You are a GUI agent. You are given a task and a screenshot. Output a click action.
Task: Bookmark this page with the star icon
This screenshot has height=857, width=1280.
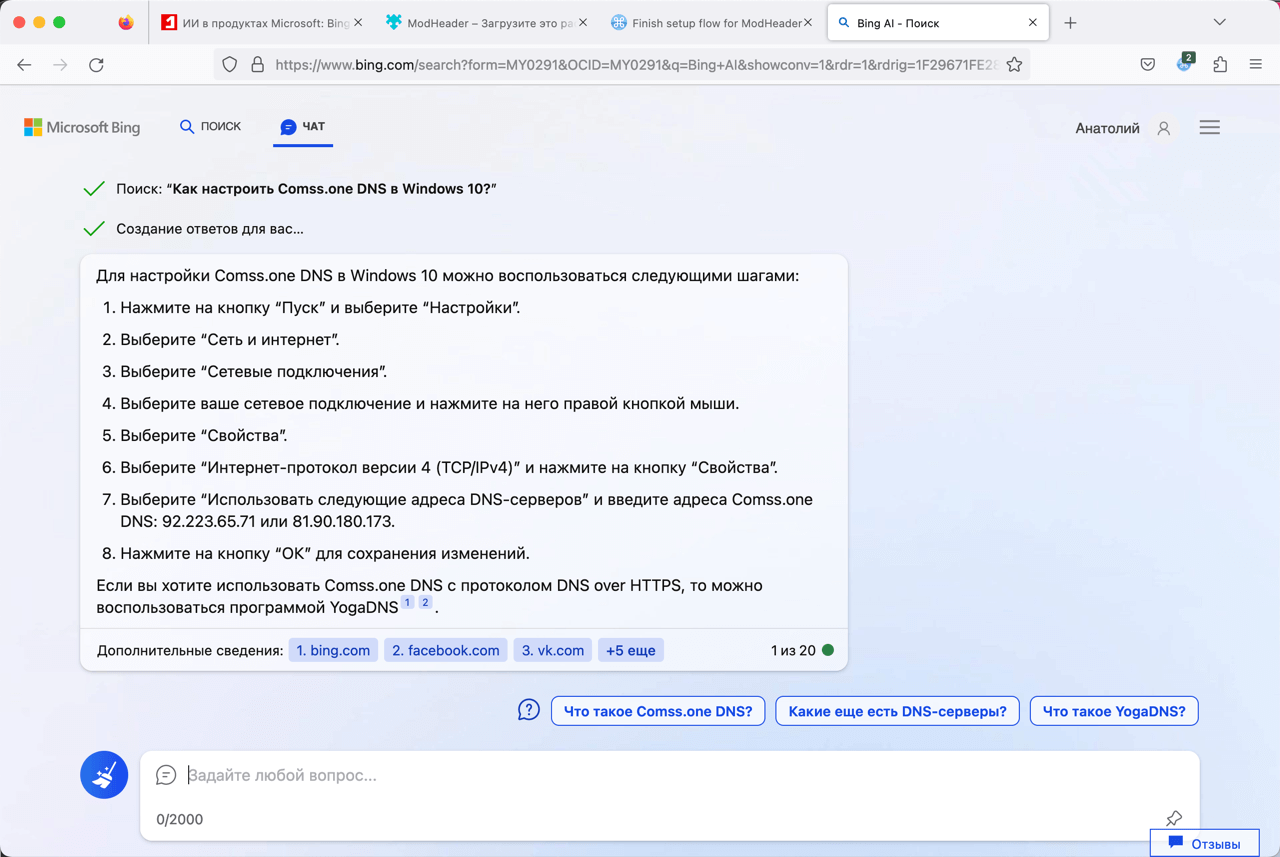(1014, 65)
